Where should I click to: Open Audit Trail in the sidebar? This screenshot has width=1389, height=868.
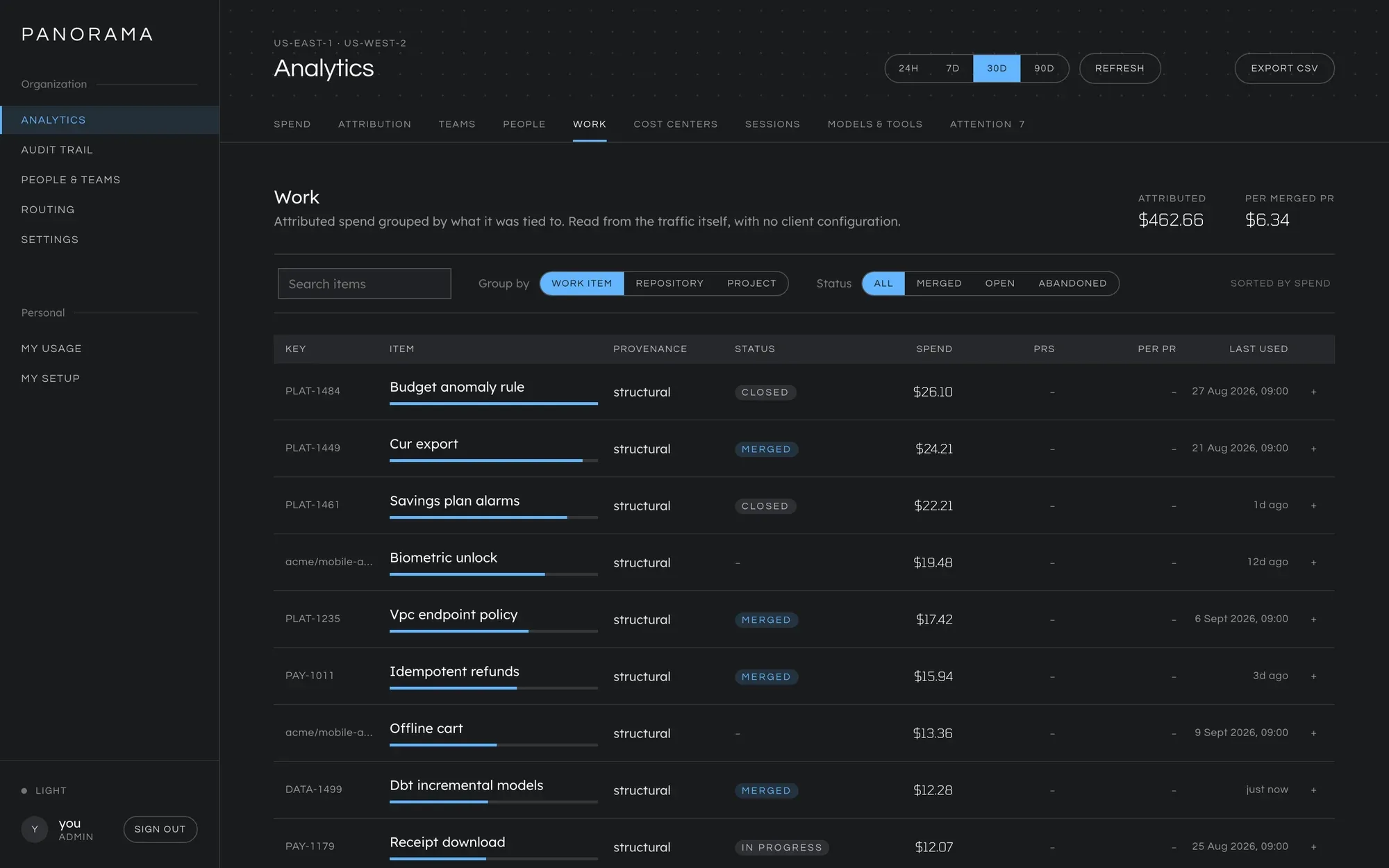(x=110, y=150)
